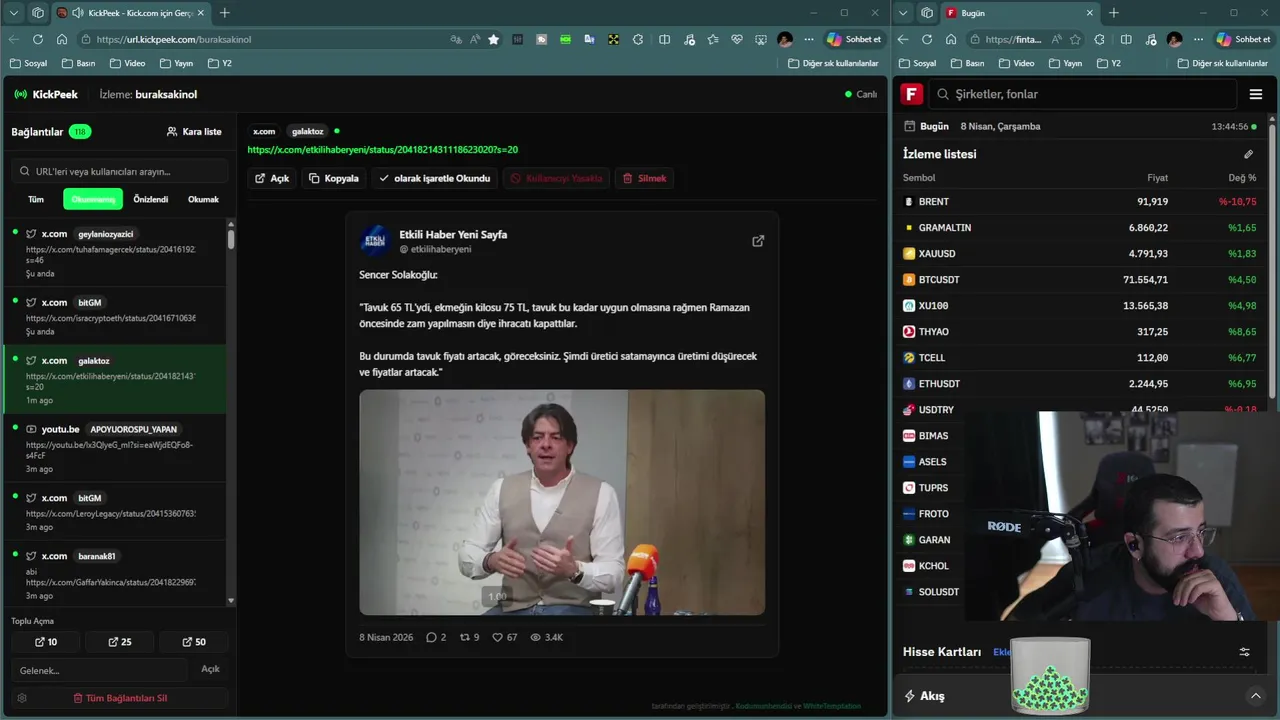Bulk open 25 links
1280x720 pixels.
pyautogui.click(x=120, y=642)
